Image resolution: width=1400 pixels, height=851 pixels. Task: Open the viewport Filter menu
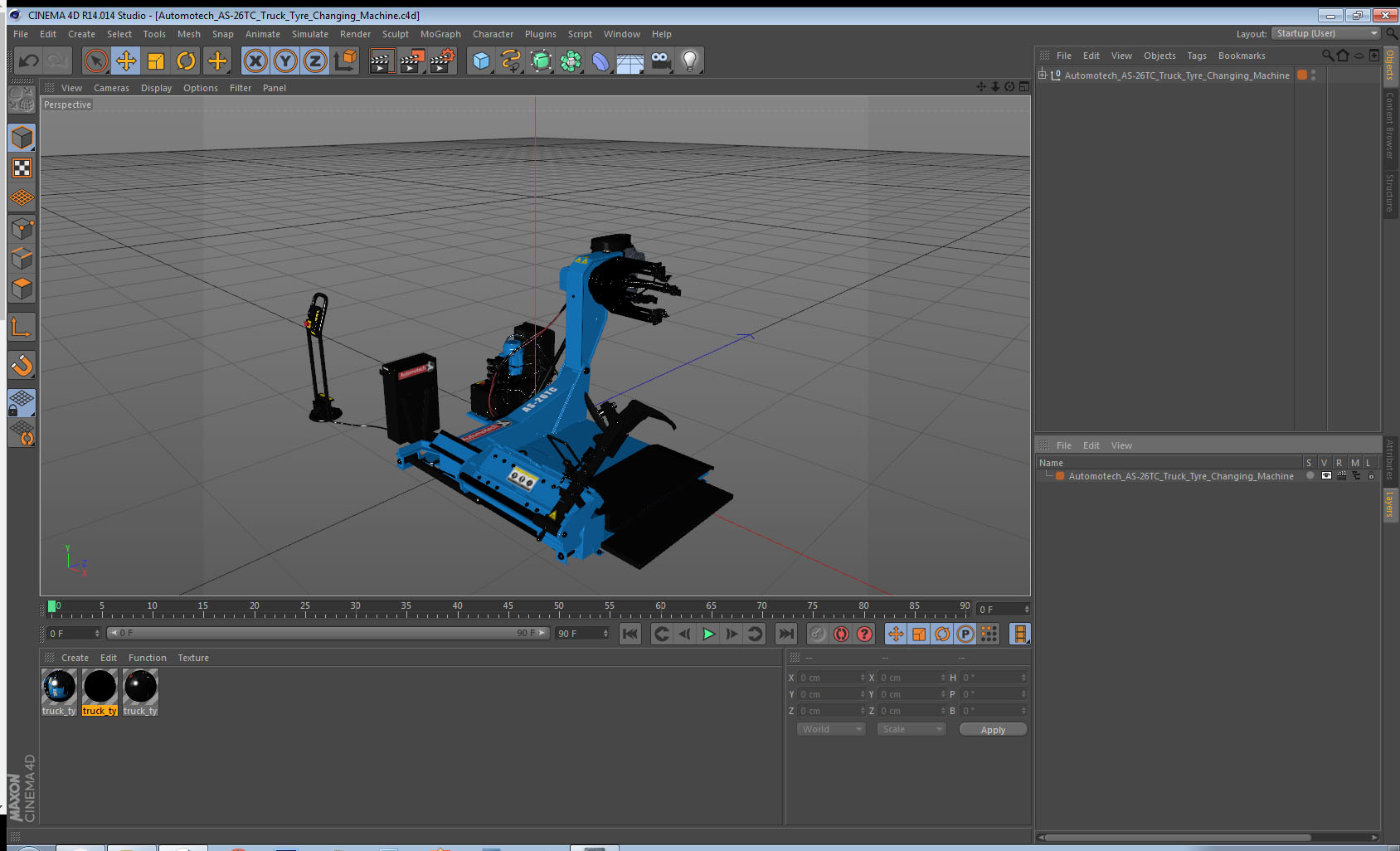point(241,88)
